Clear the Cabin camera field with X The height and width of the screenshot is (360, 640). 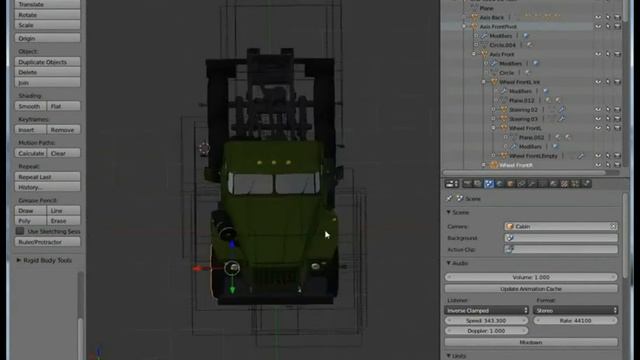(x=613, y=227)
